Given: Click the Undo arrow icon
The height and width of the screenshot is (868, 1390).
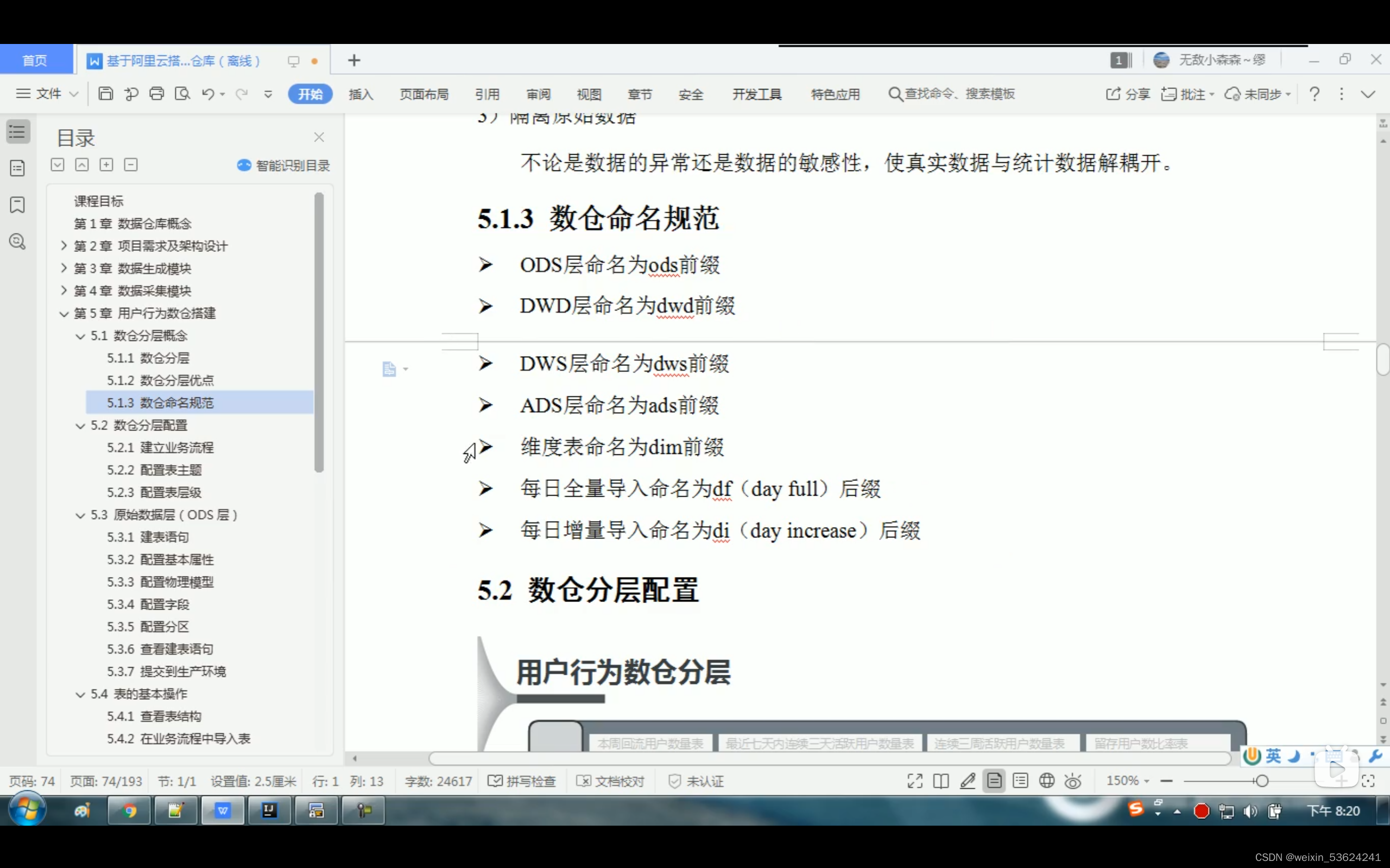Looking at the screenshot, I should [x=207, y=93].
